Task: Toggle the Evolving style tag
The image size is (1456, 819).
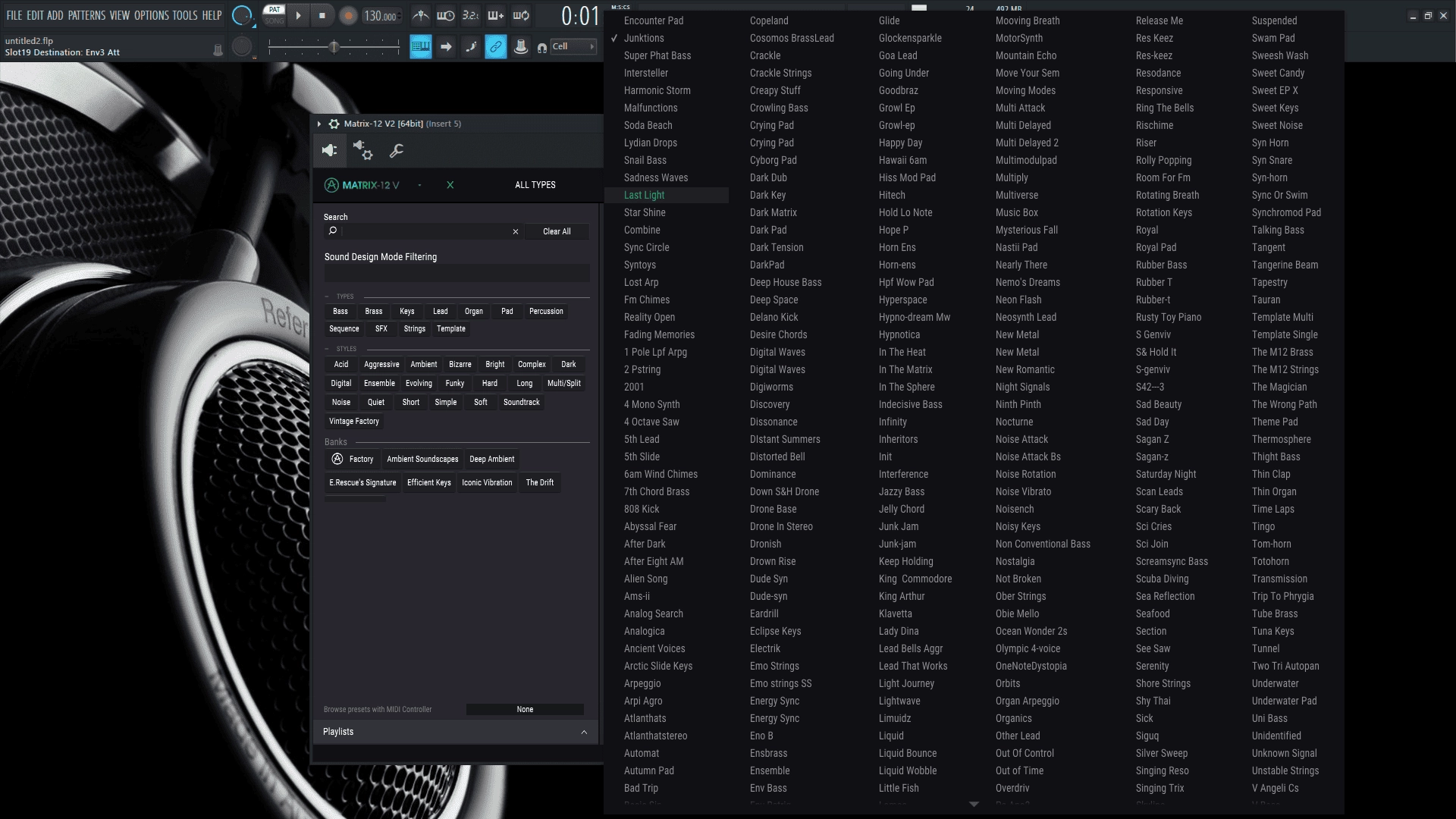Action: [419, 383]
